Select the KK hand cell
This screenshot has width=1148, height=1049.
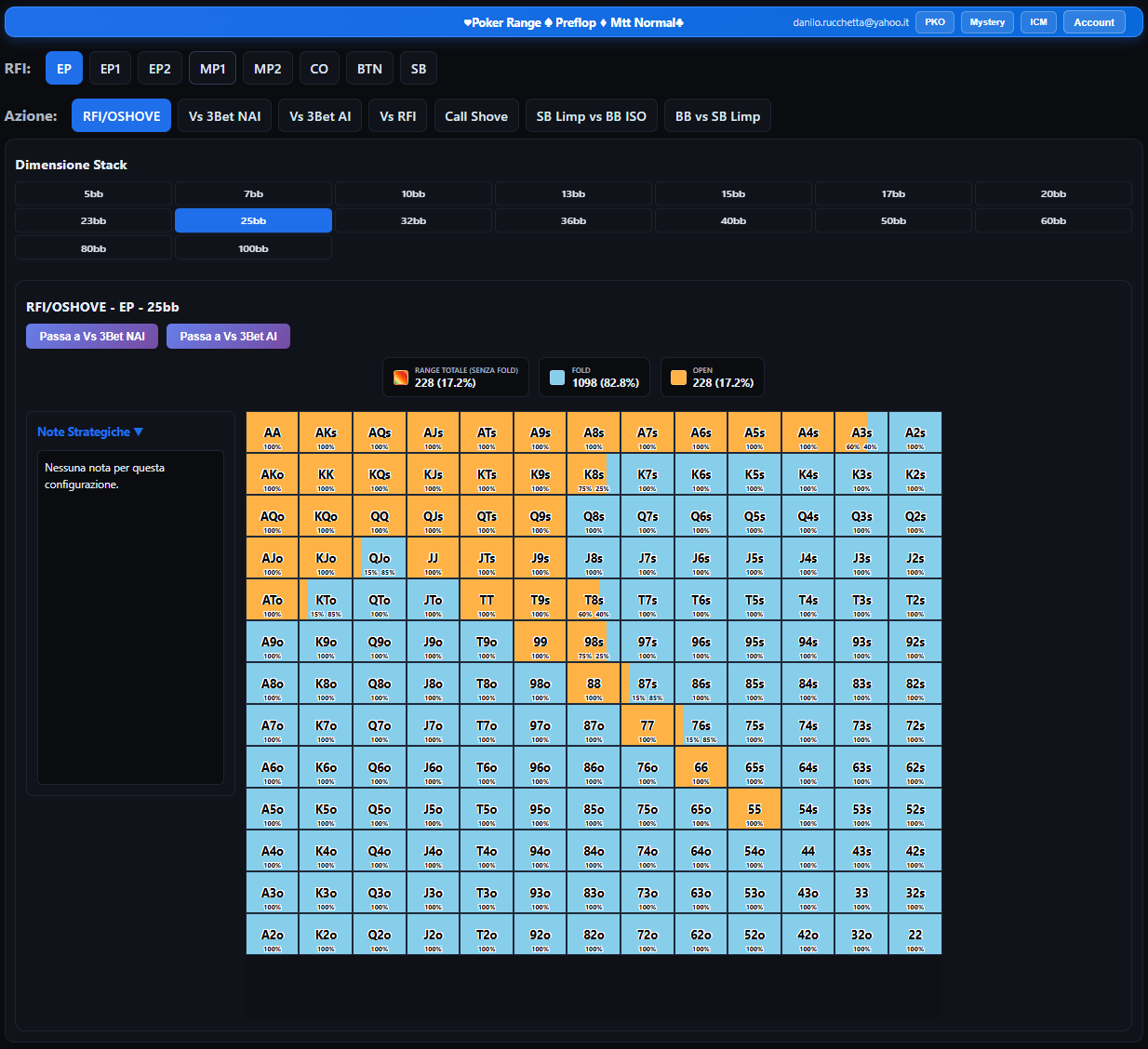pos(326,474)
